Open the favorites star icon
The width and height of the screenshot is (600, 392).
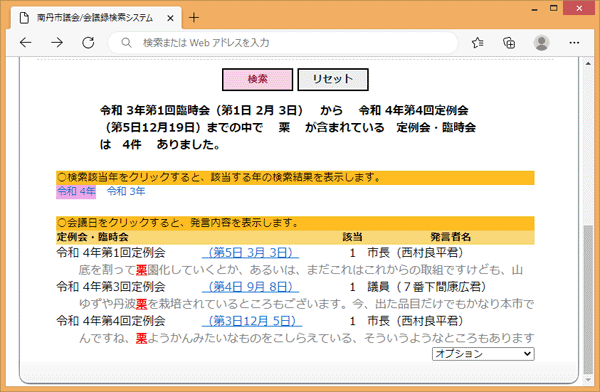[477, 42]
